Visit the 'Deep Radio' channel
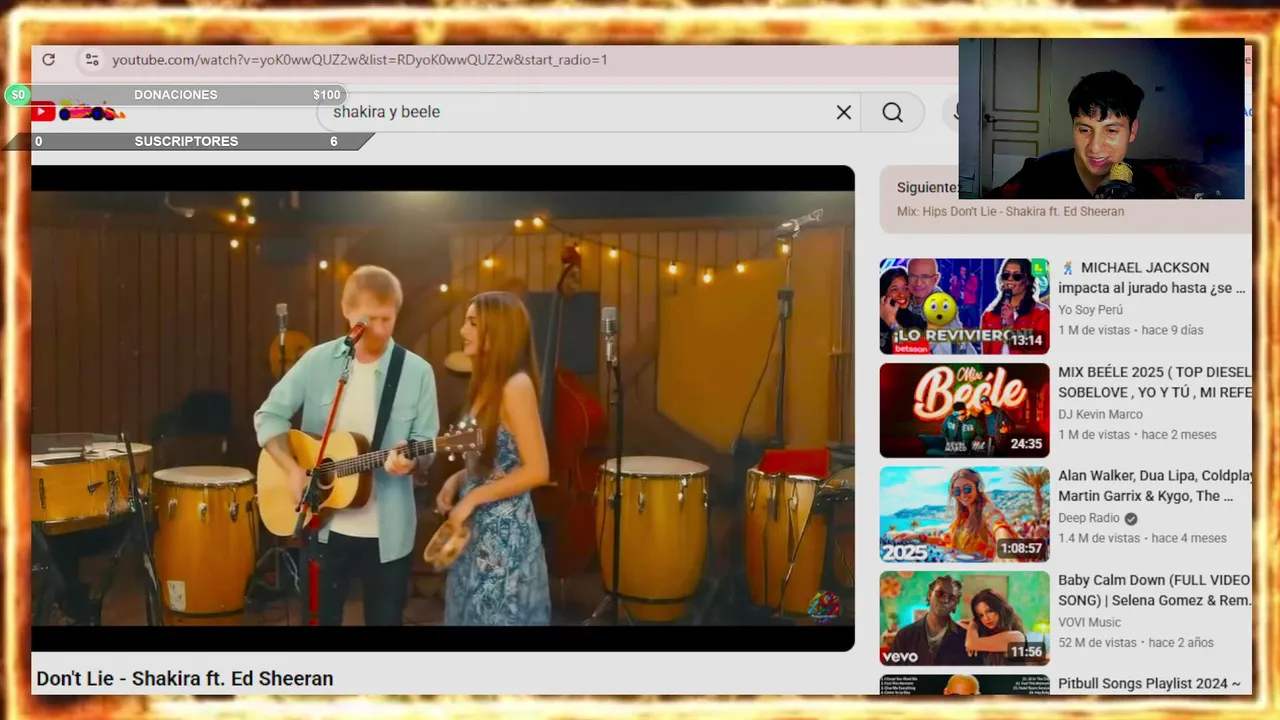Screen dimensions: 1280x720 [x=1089, y=518]
